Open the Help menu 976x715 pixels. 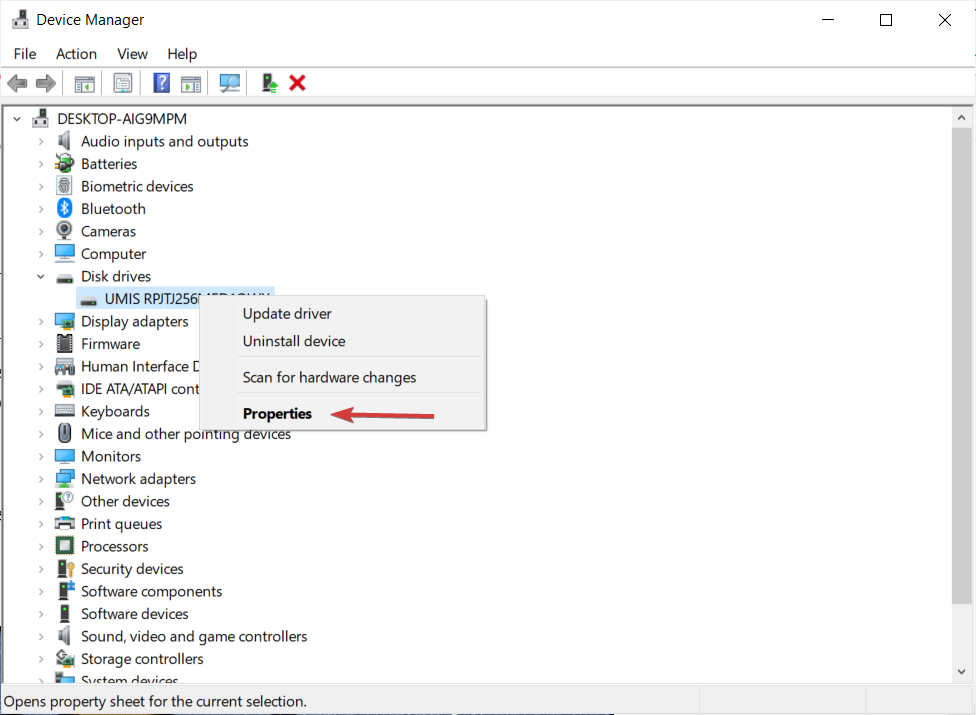[182, 54]
